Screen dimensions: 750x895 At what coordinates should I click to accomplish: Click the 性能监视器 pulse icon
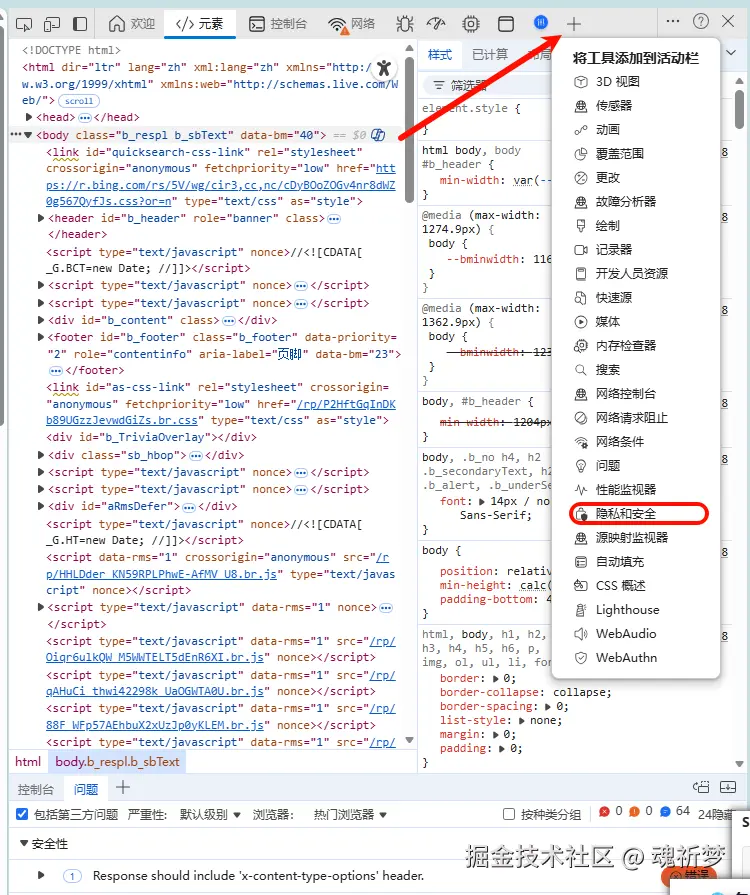click(x=580, y=490)
